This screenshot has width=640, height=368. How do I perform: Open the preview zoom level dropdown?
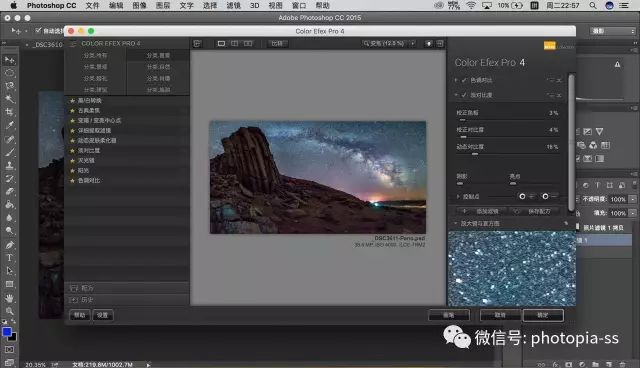click(x=413, y=43)
